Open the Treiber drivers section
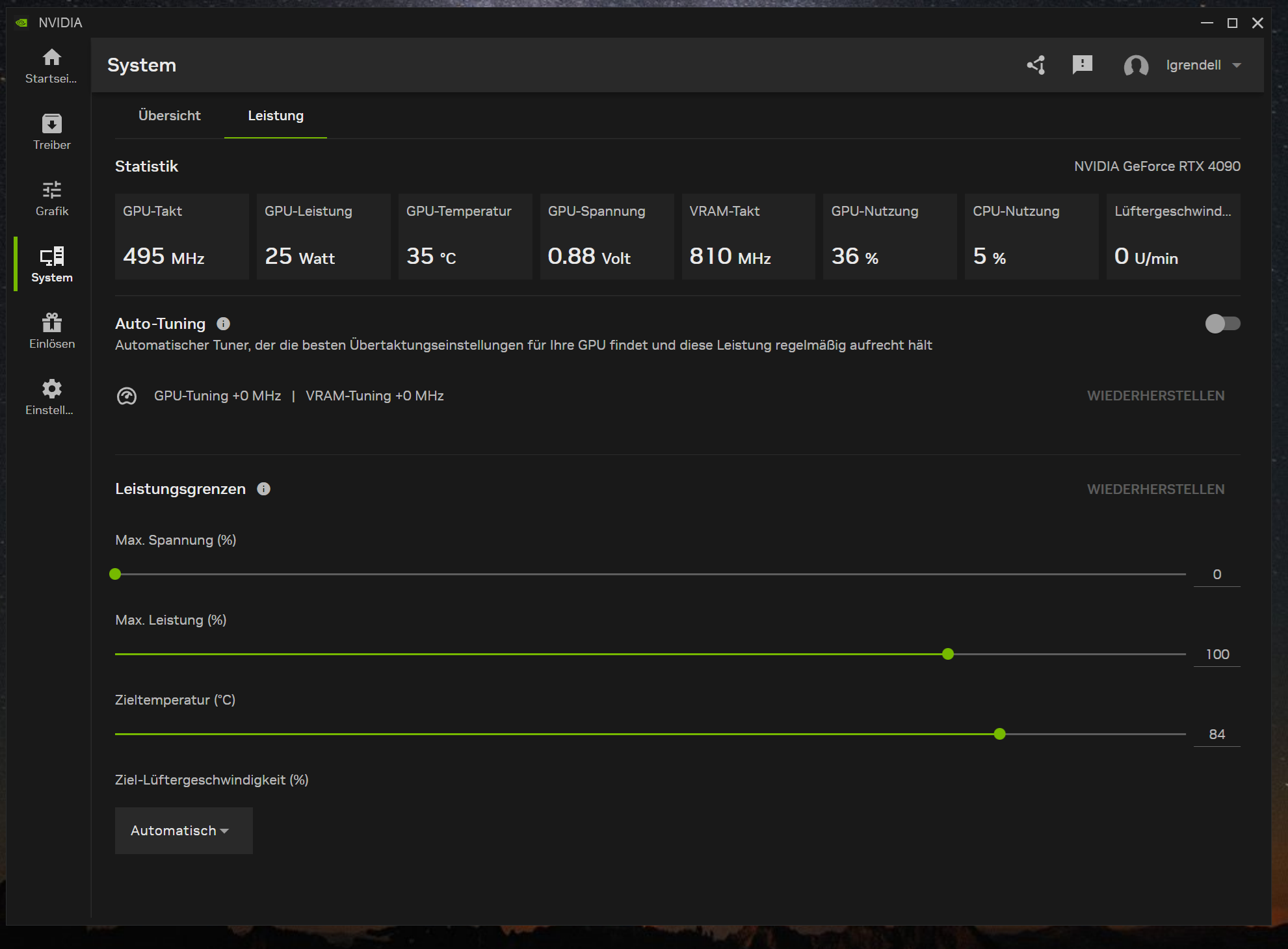Screen dimensions: 1288x949 [51, 124]
